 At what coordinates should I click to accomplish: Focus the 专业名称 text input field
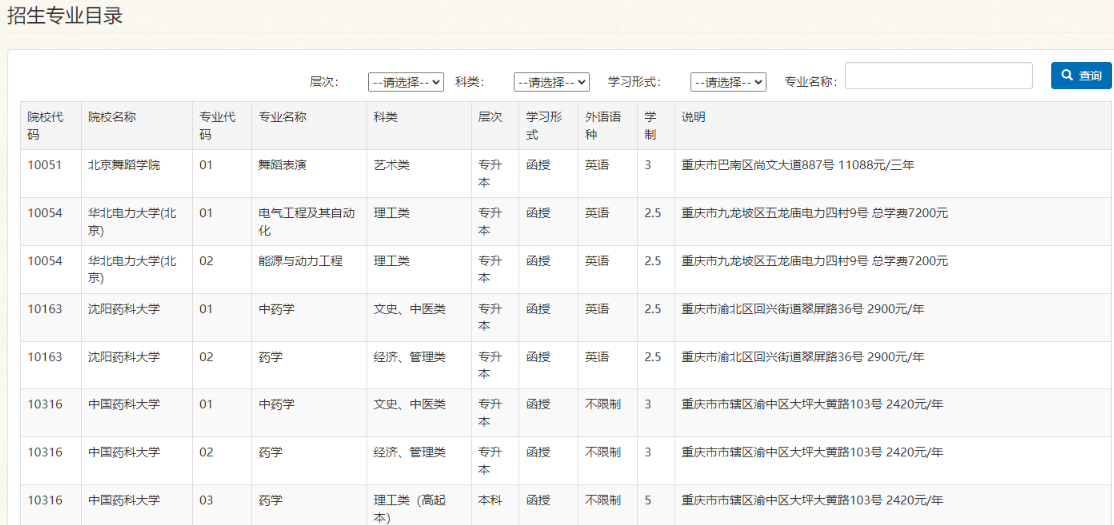point(938,76)
